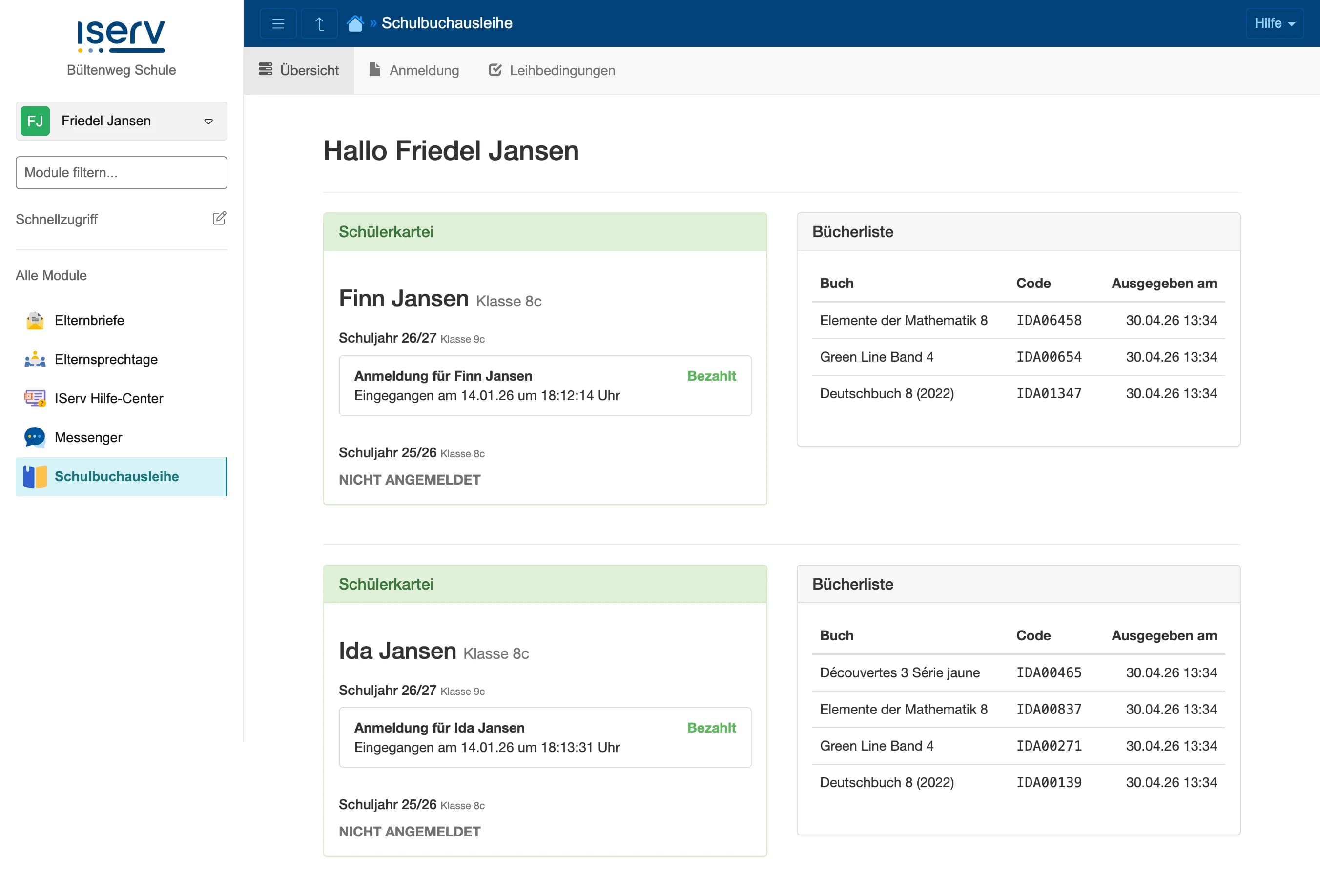Click Ida's Deutschbuch 8 (2022) book
The width and height of the screenshot is (1320, 896).
coord(887,782)
